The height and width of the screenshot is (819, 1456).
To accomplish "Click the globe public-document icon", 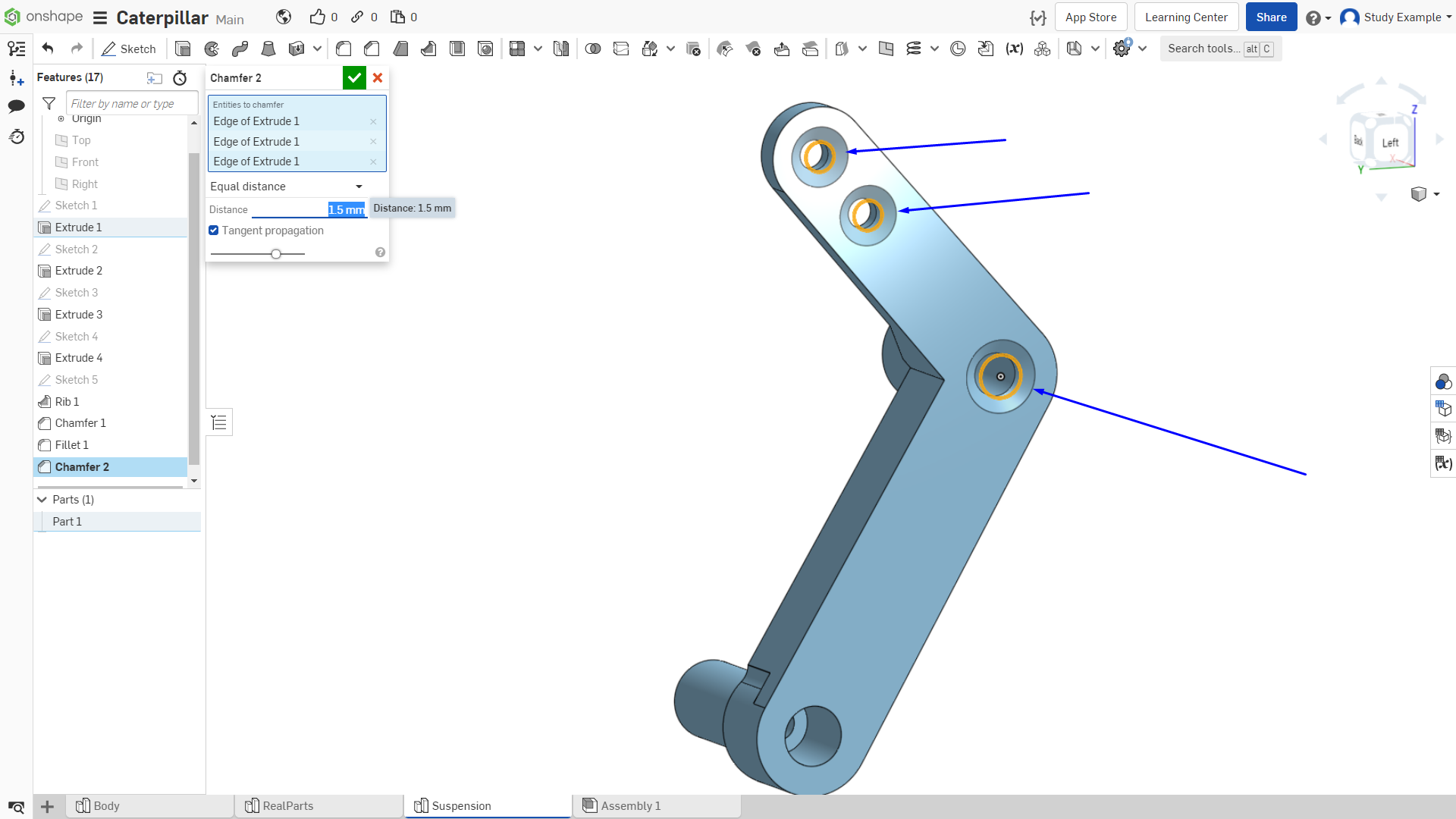I will 284,17.
